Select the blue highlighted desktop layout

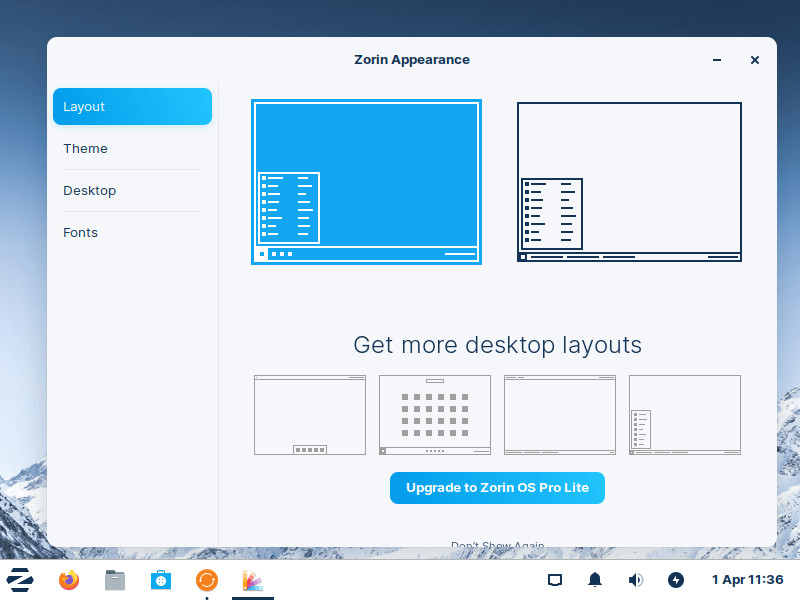tap(366, 182)
